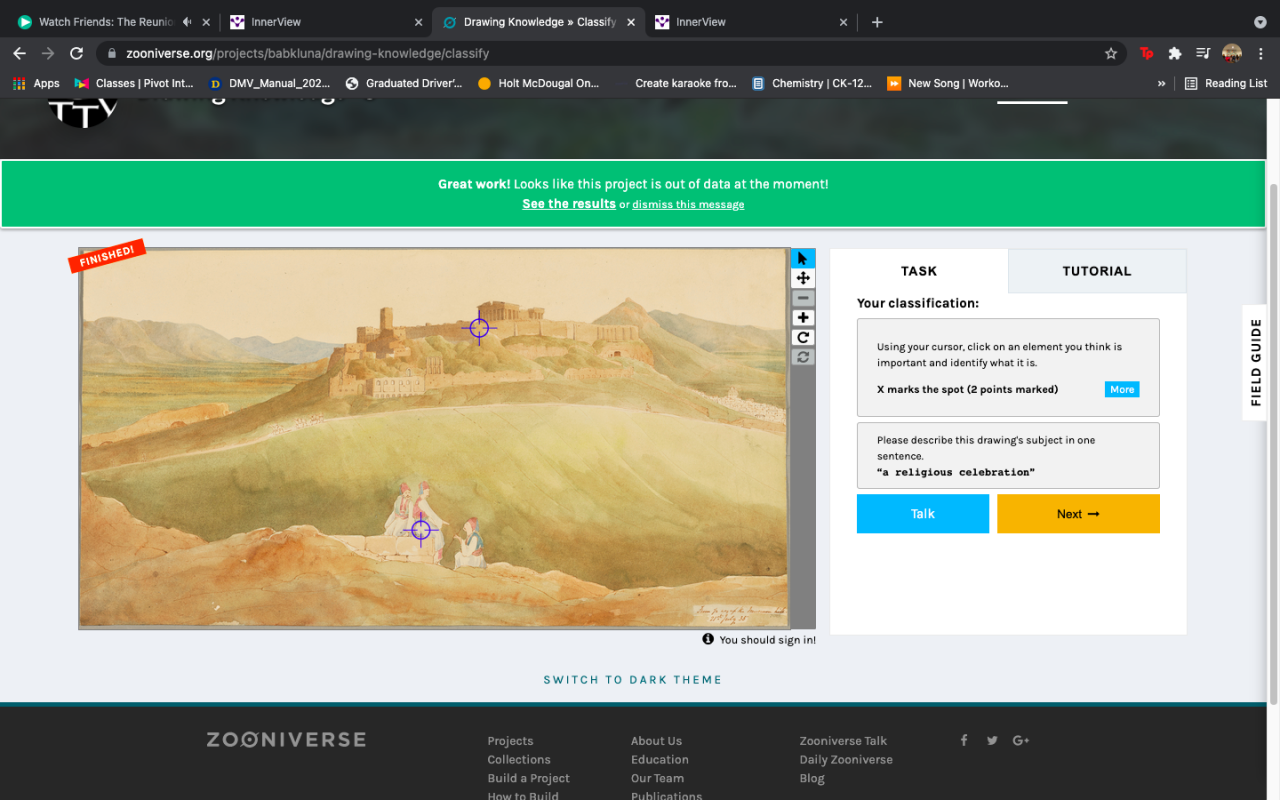Go forward in browser history

47,53
